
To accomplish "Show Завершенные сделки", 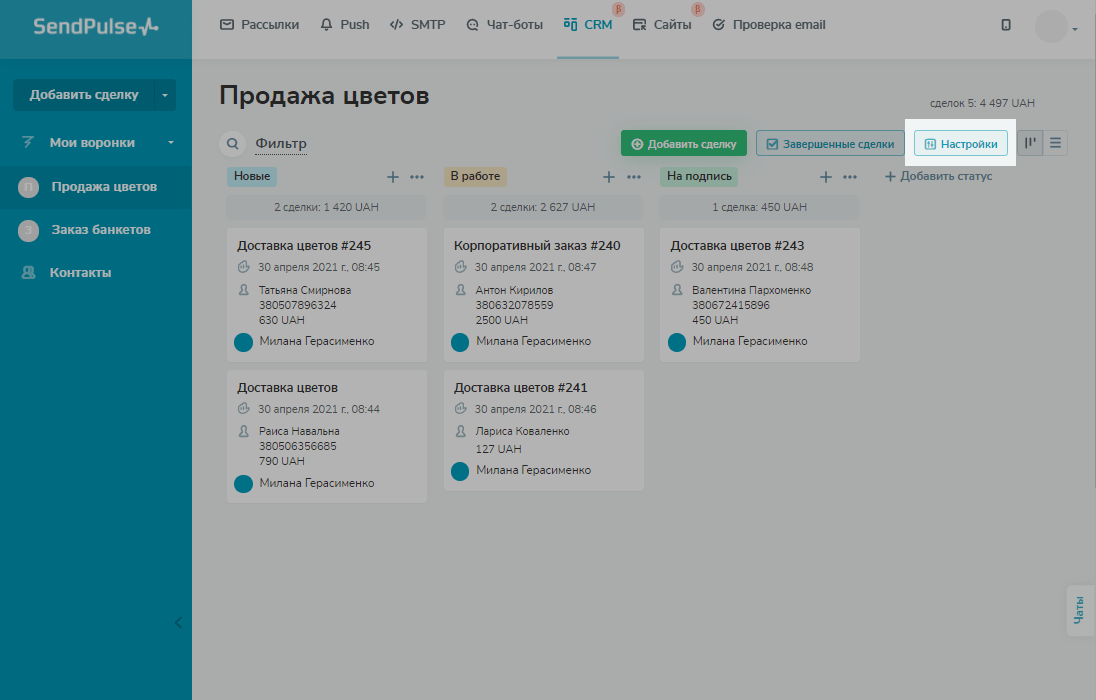I will pos(829,144).
